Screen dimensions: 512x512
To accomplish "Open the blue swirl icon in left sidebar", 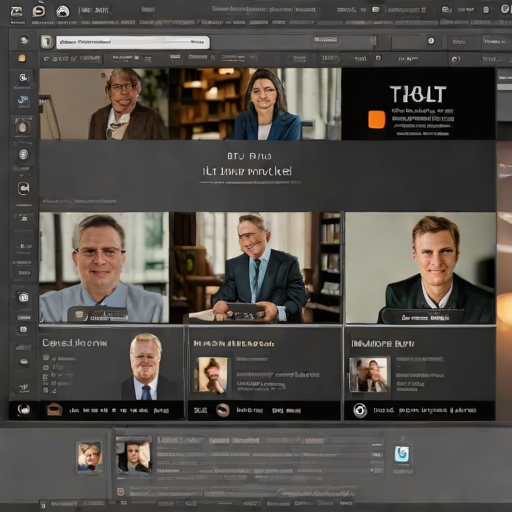I will (23, 100).
